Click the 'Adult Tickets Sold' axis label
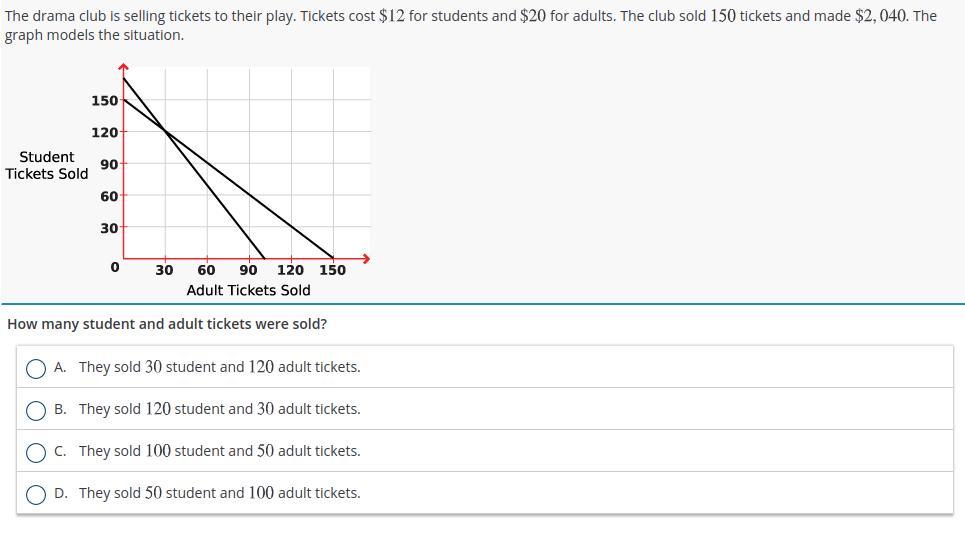Viewport: 965px width, 542px height. (248, 290)
